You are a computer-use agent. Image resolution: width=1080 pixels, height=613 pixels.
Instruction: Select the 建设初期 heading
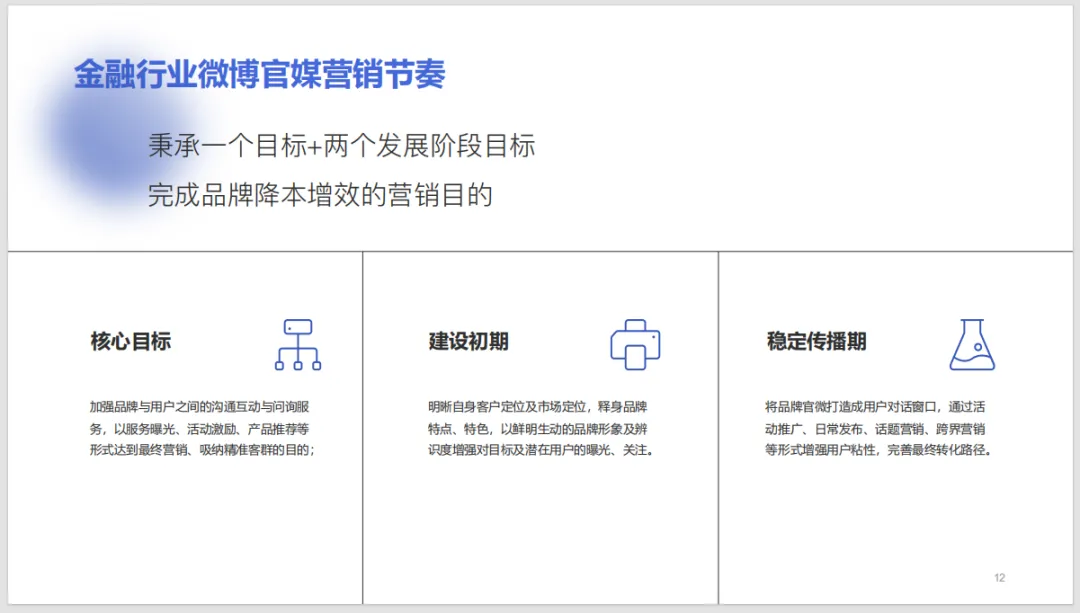(468, 341)
